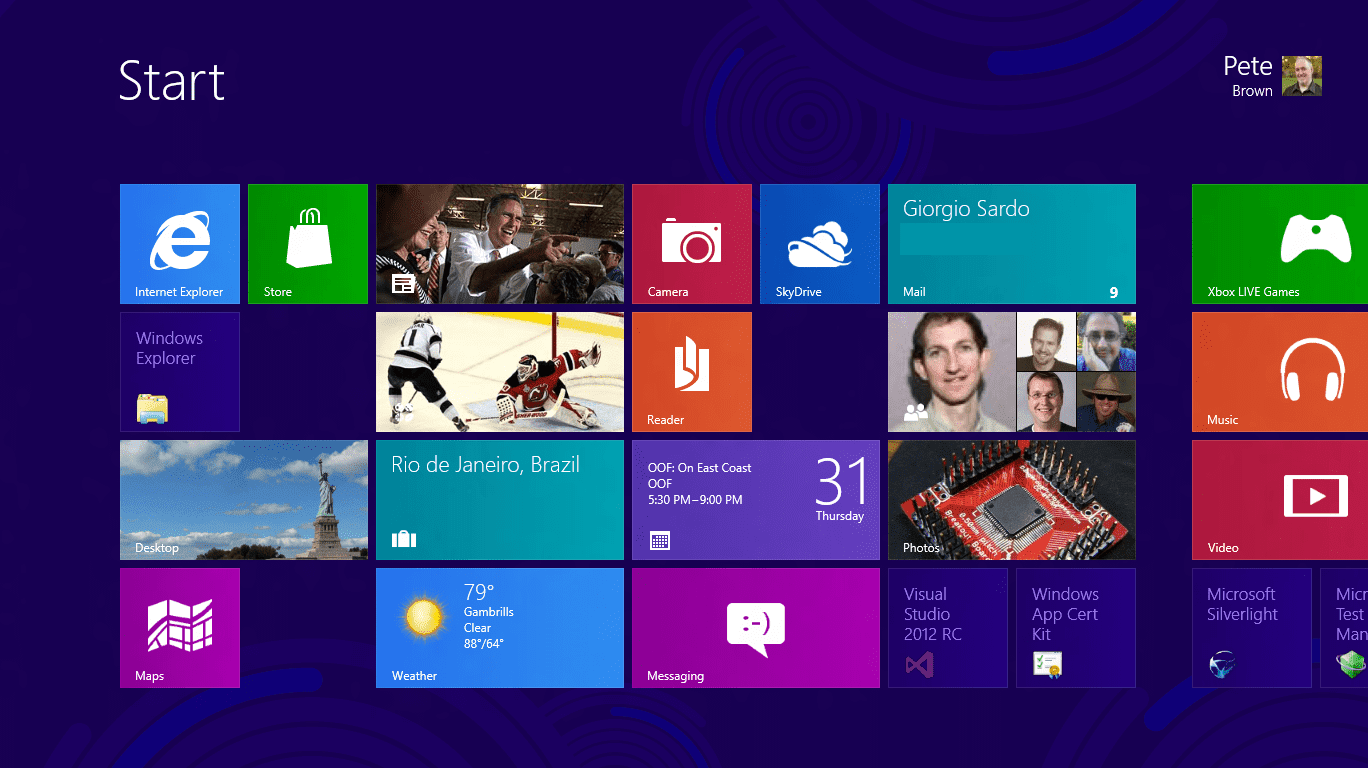Click the unread count 9 on Mail tile
The height and width of the screenshot is (768, 1368).
(x=1114, y=293)
